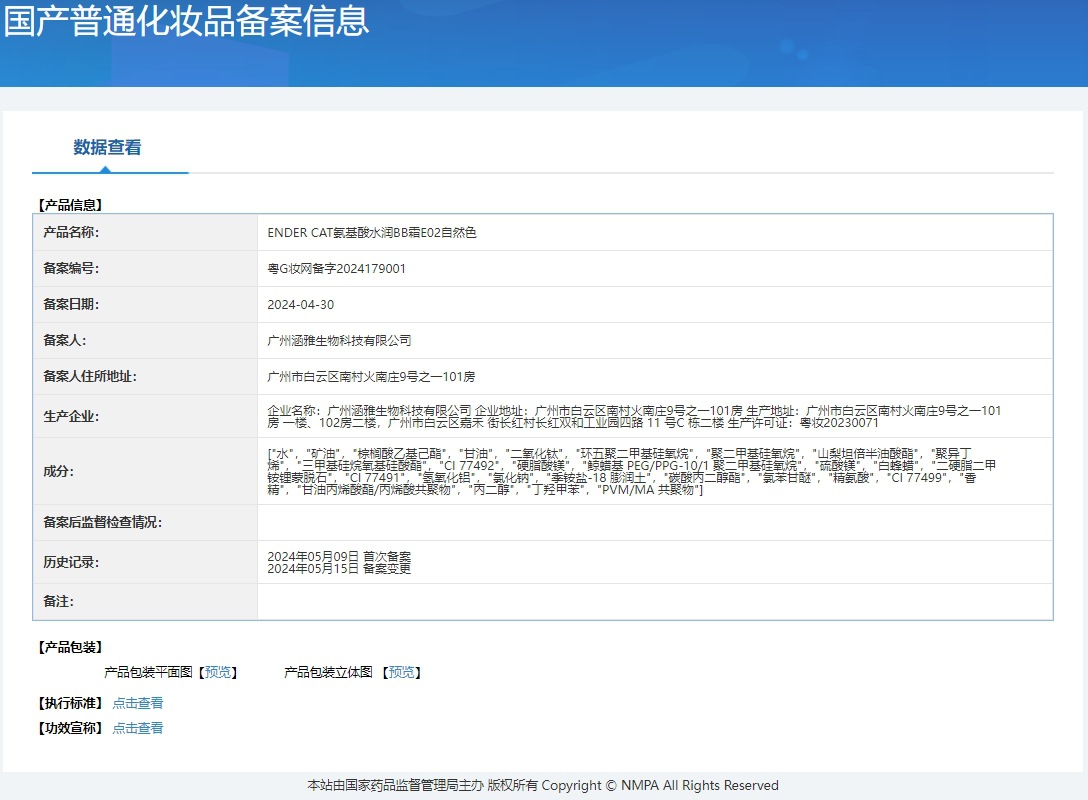Image resolution: width=1088 pixels, height=800 pixels.
Task: Click the address 广州市白云区南村火南庄9号之一101房
Action: pyautogui.click(x=371, y=377)
